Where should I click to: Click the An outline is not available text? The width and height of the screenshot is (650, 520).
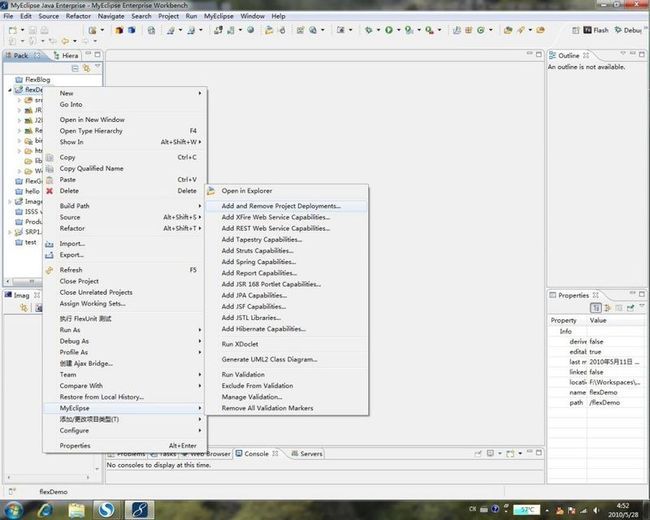tap(587, 67)
